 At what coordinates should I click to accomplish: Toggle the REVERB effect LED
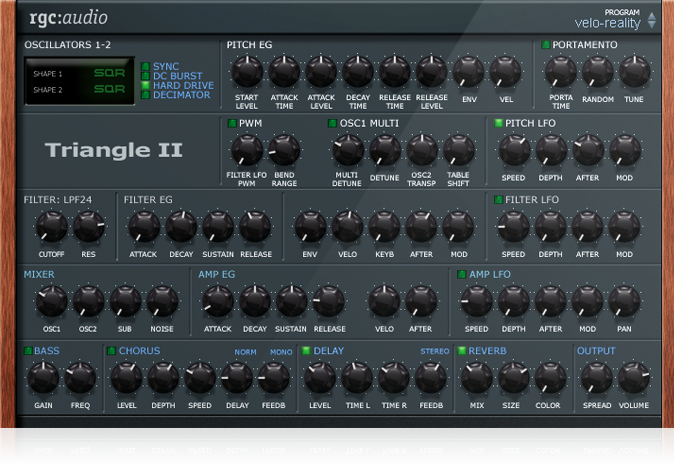[x=462, y=351]
